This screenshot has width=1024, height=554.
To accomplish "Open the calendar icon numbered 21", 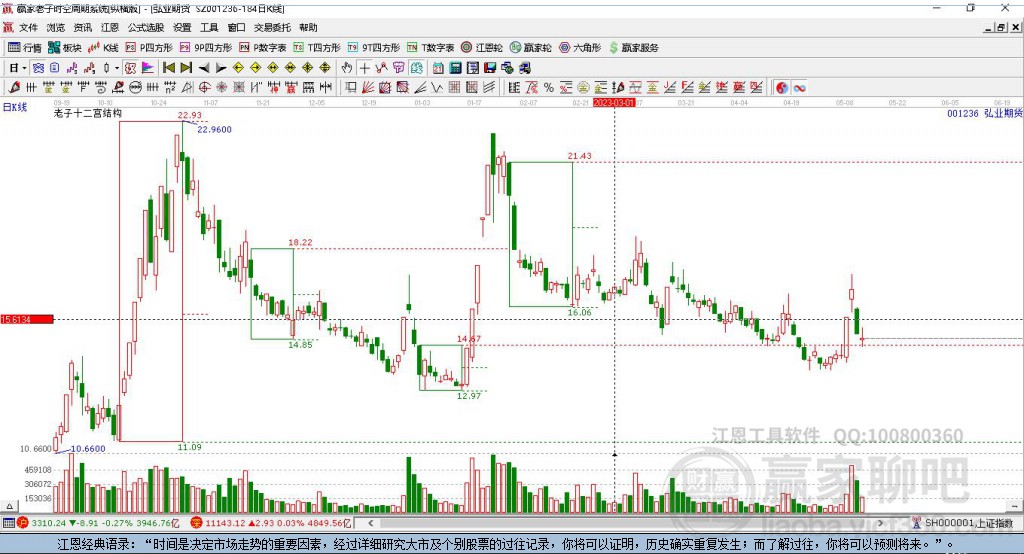I will coord(438,68).
